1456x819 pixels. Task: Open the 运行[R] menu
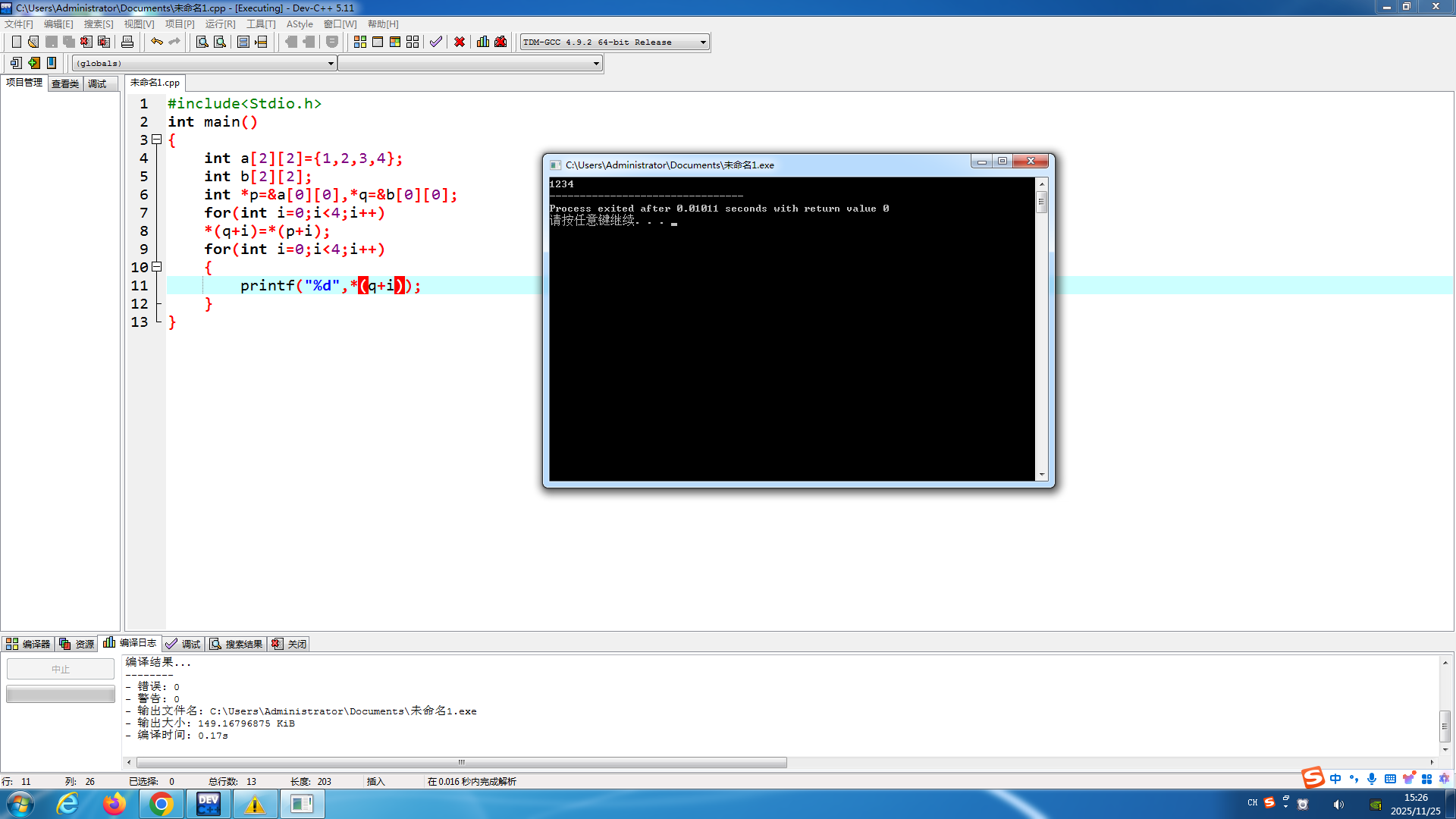point(220,24)
